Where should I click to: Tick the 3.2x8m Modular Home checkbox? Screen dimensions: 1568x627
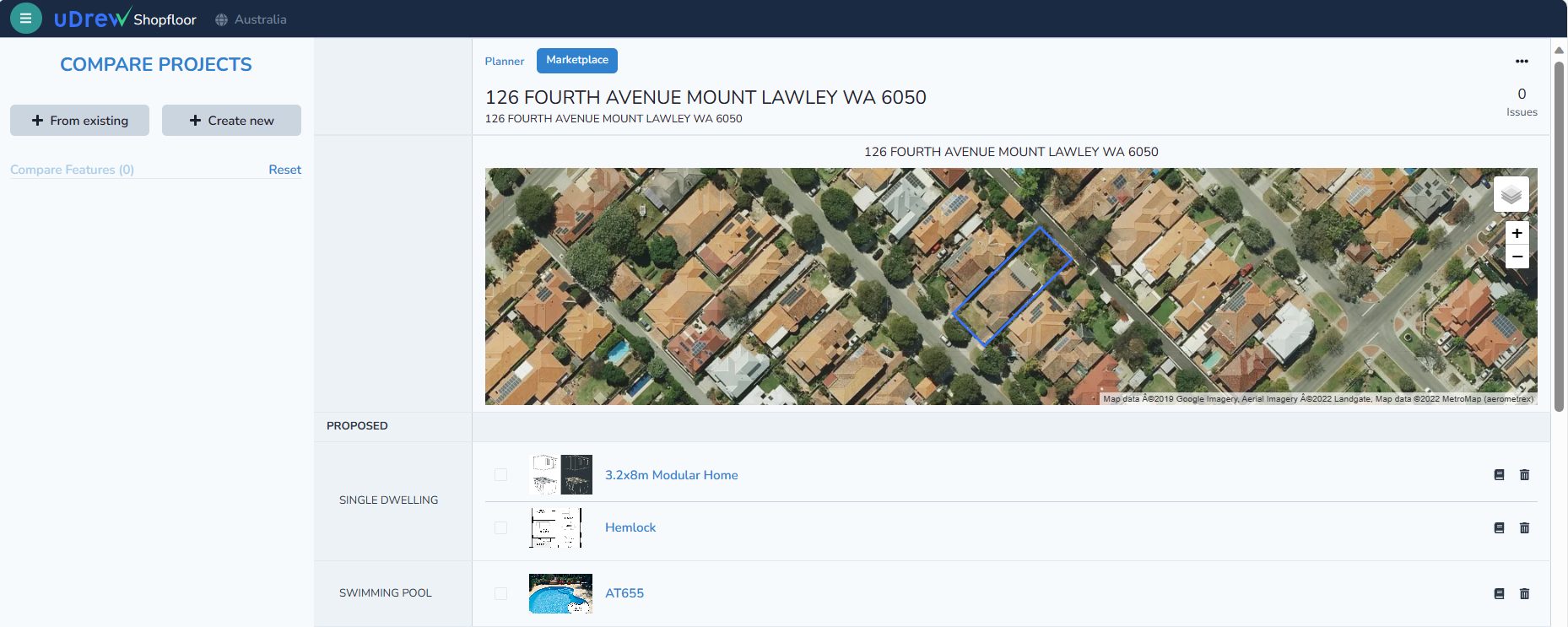[500, 475]
